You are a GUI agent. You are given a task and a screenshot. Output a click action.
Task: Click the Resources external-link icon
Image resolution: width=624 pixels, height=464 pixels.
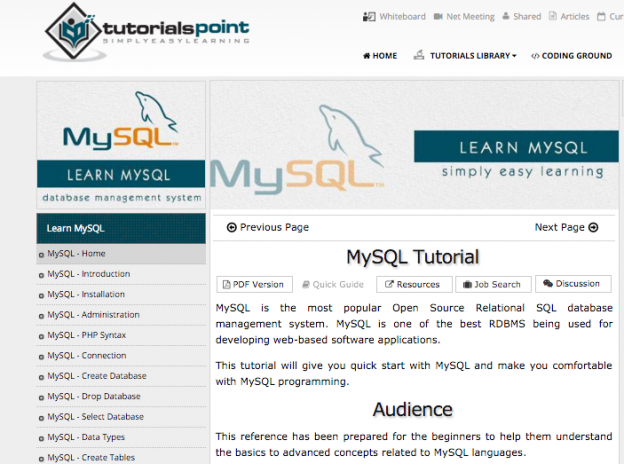coord(389,284)
